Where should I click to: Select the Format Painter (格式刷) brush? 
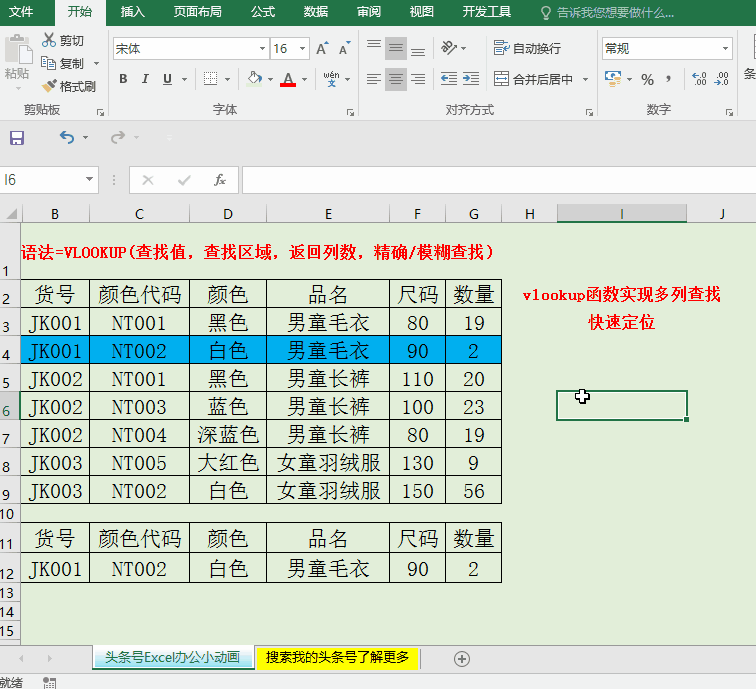49,86
